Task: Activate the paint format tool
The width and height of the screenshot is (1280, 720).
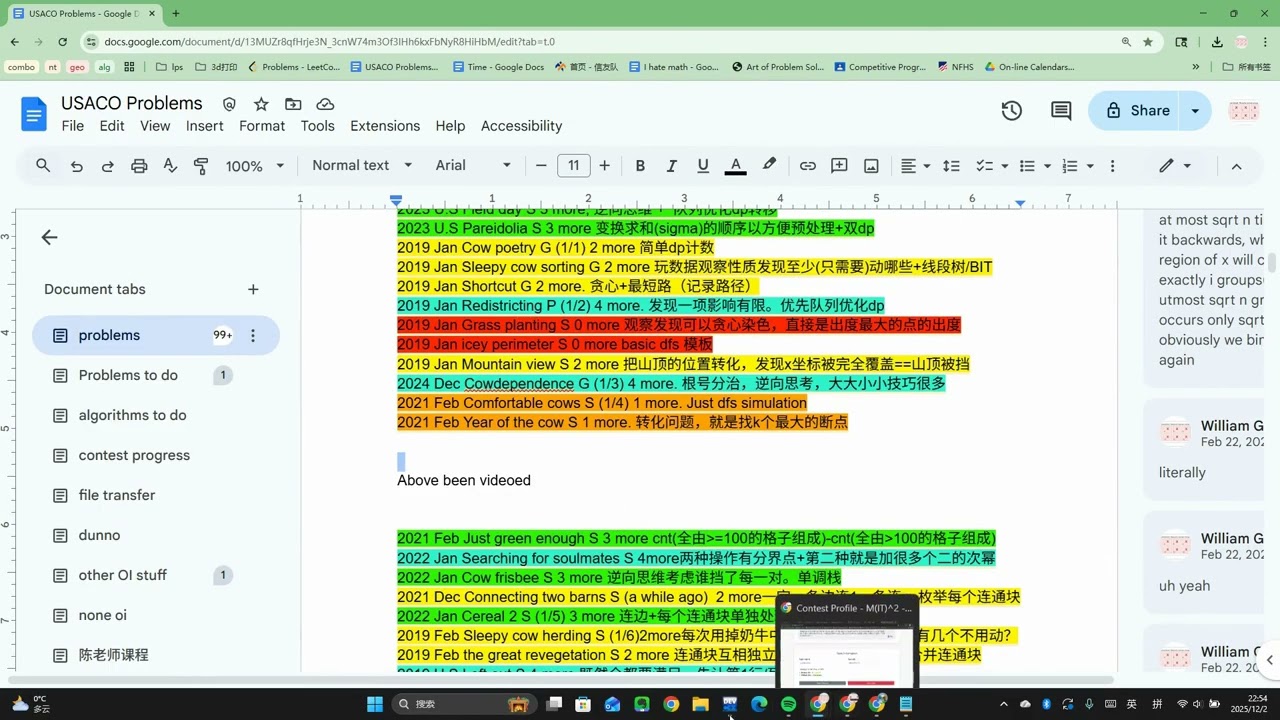Action: click(x=201, y=166)
